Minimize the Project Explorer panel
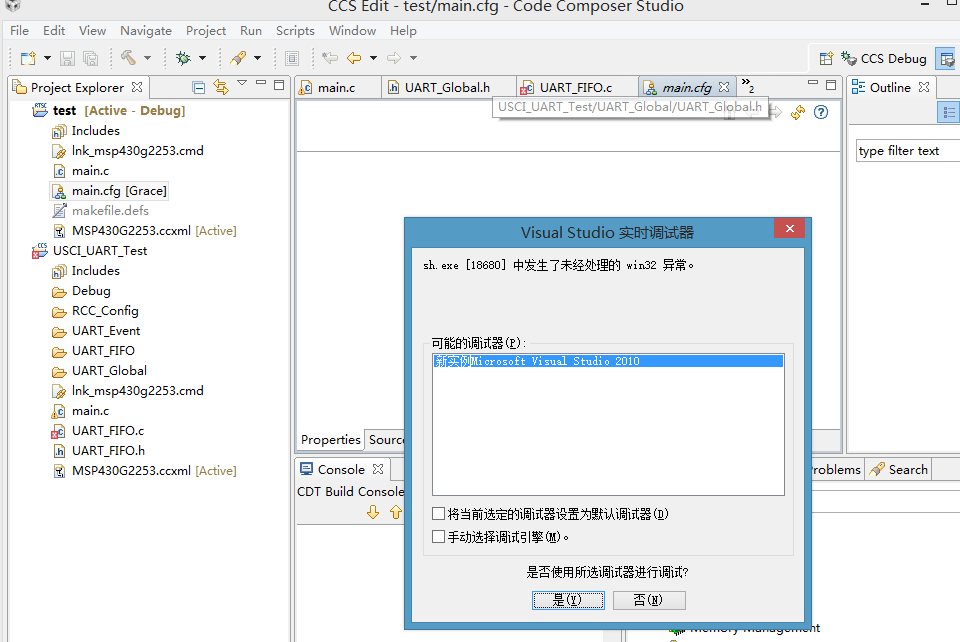The image size is (960, 642). 261,83
